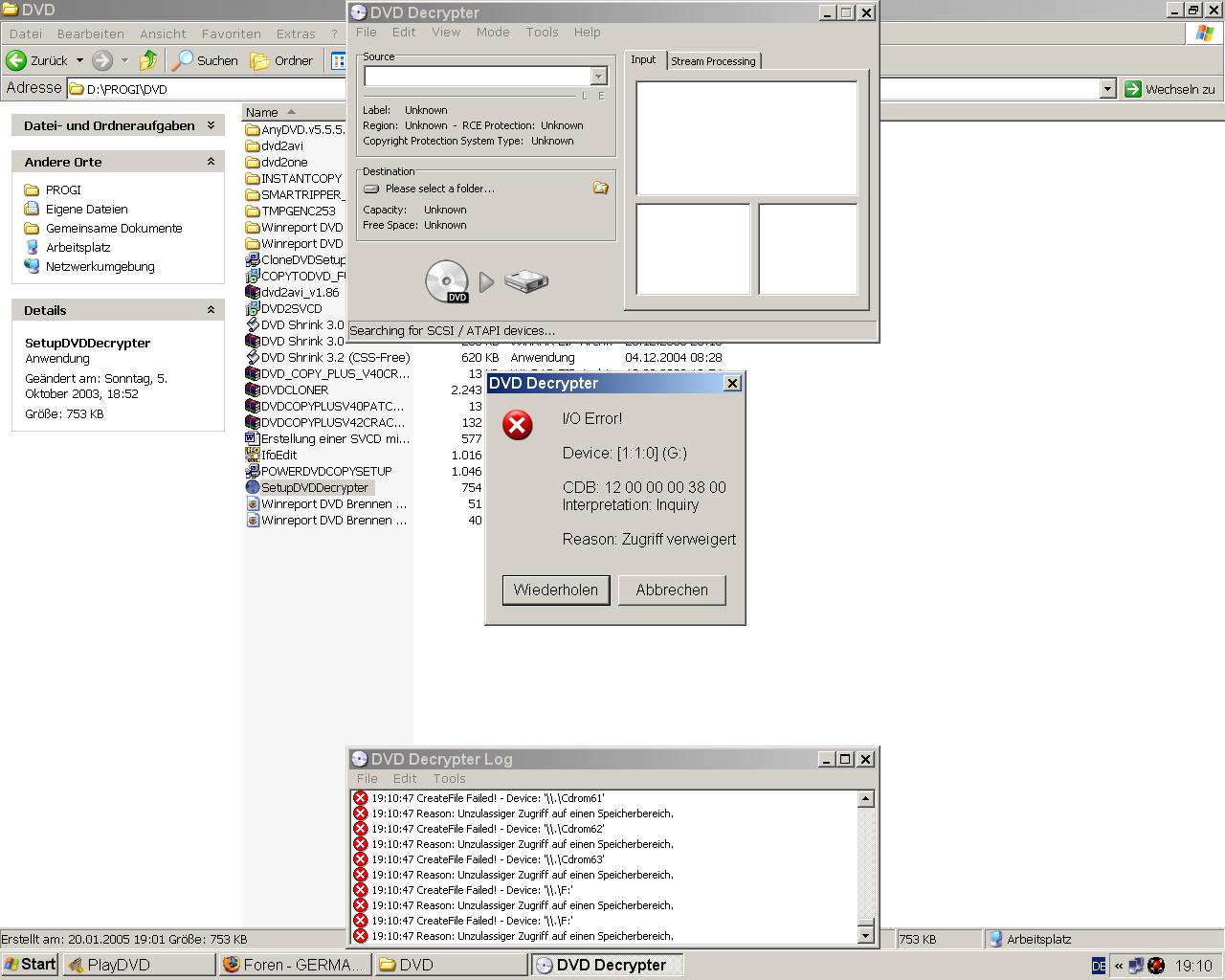The image size is (1225, 980).
Task: Select the POWERDVDCOPYSETUP file icon
Action: tap(253, 471)
